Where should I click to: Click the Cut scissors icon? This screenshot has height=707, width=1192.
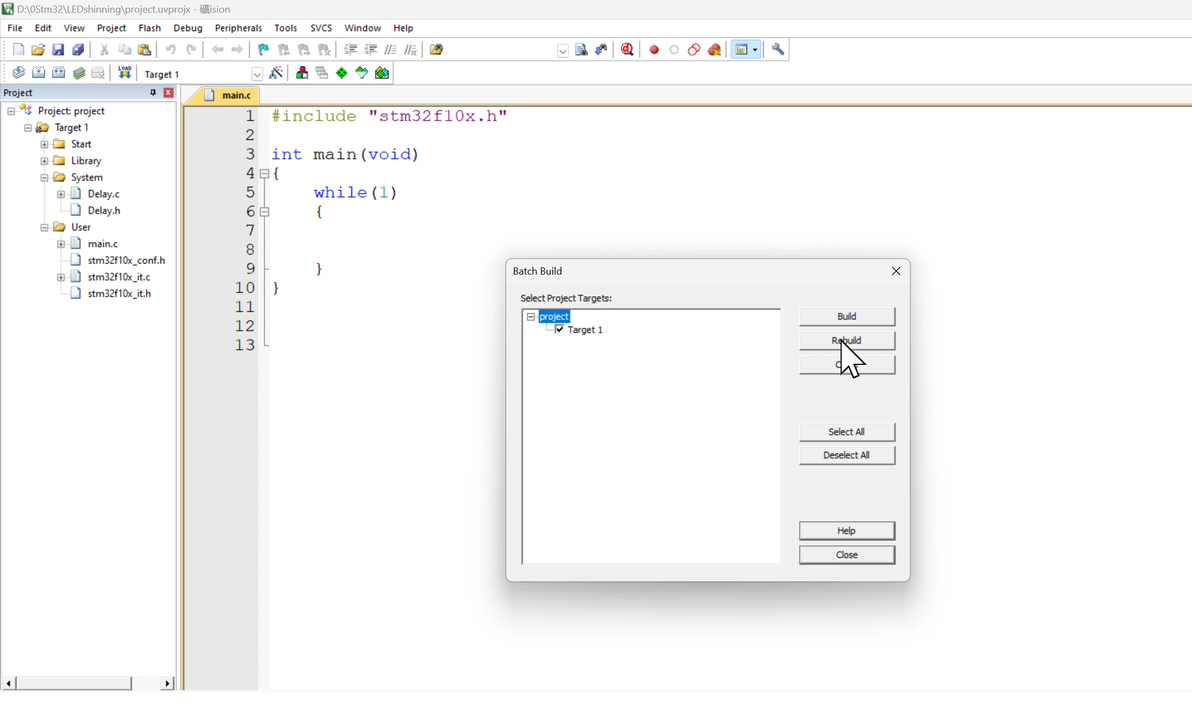(x=104, y=49)
